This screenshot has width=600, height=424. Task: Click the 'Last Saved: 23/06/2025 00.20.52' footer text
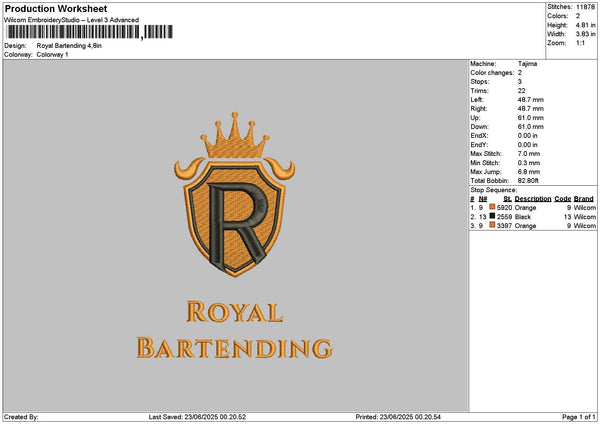(197, 417)
